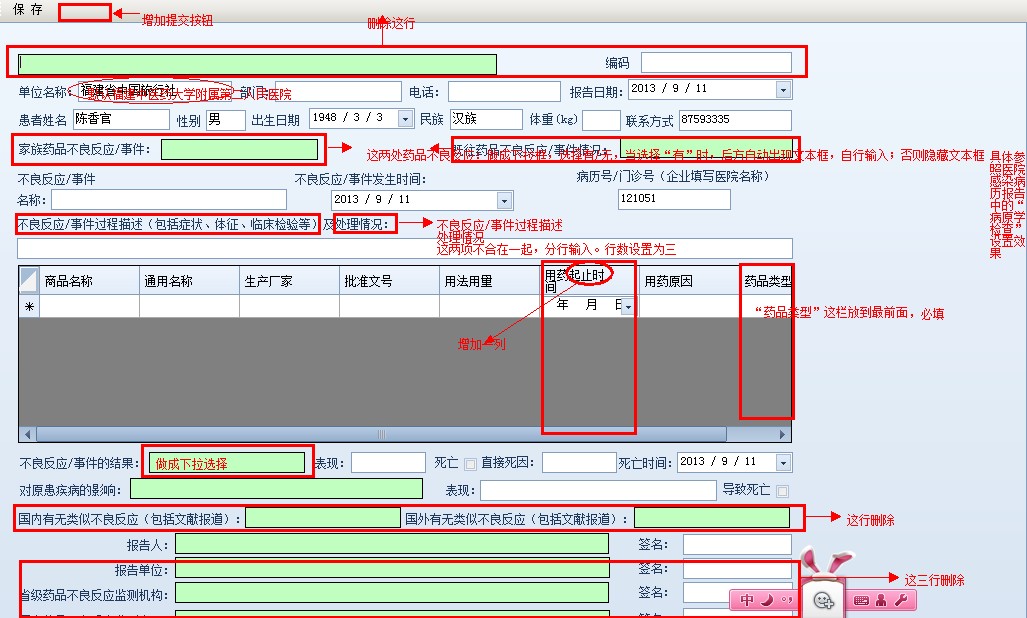Open the 国外有无类似不良反应 combo box
1027x618 pixels.
click(712, 518)
